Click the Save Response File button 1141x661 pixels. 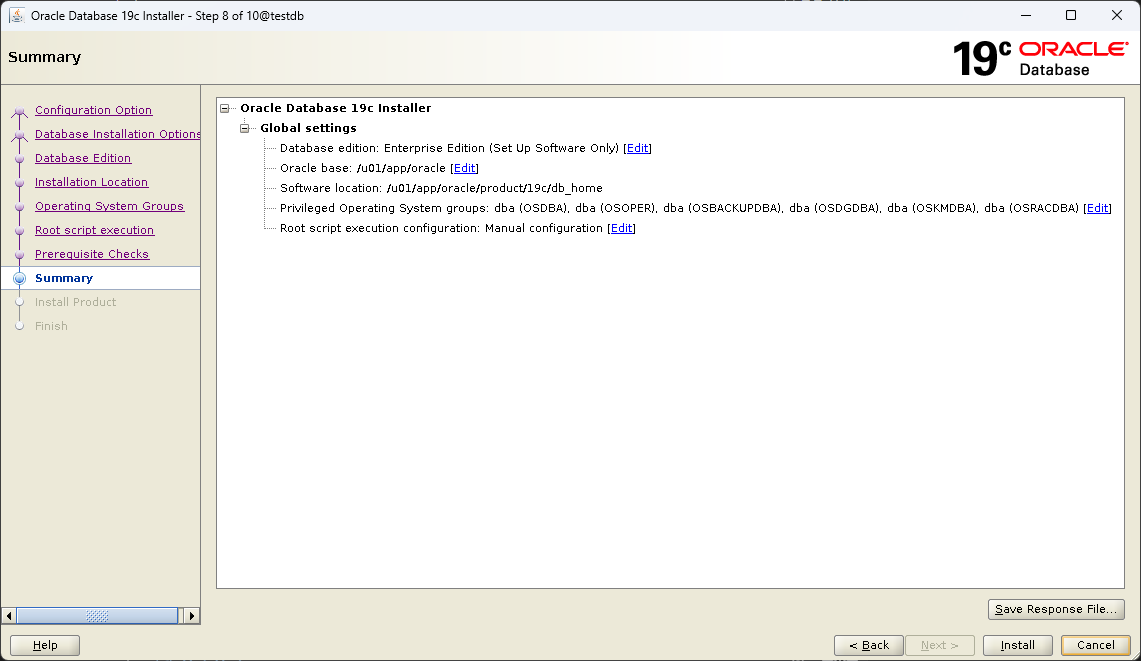(1056, 609)
